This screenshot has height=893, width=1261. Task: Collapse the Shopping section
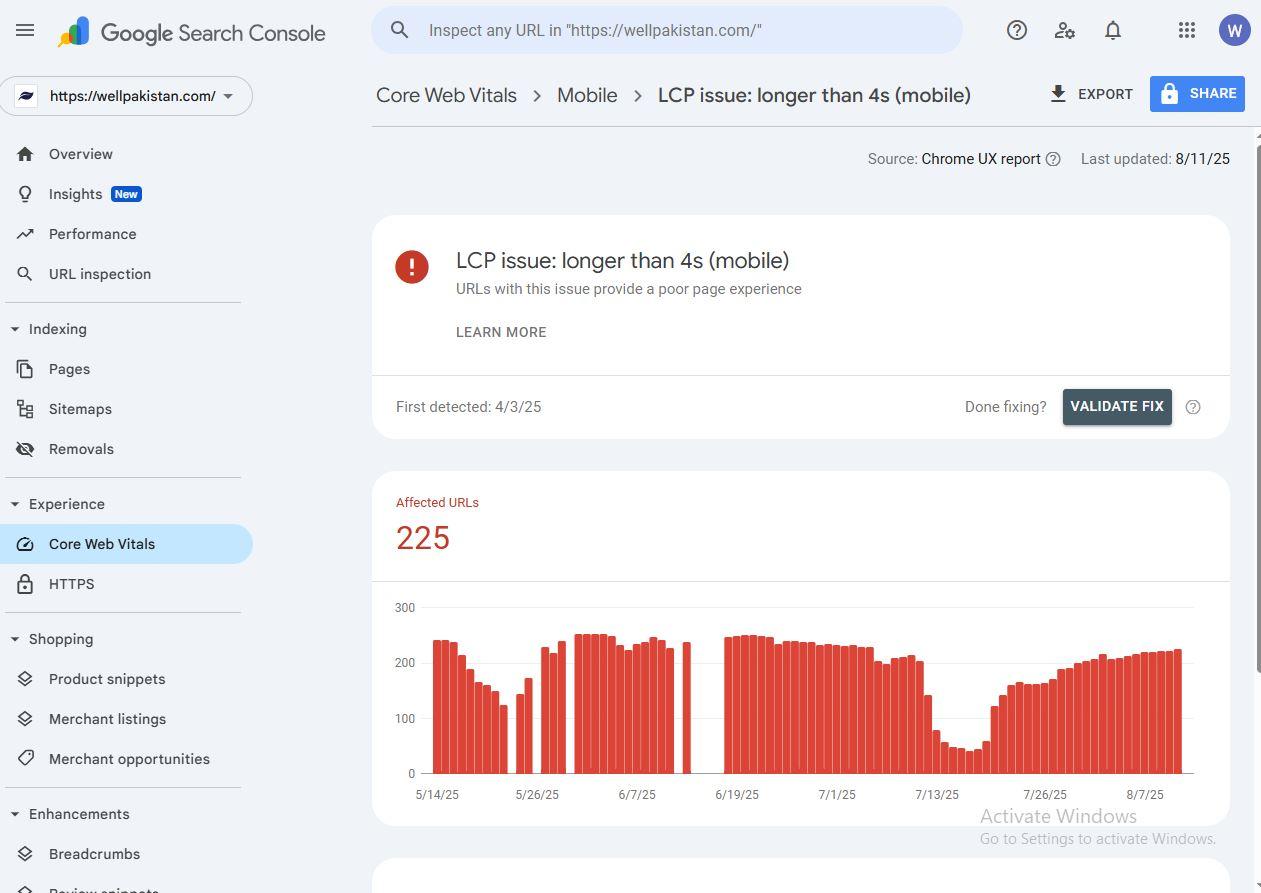(15, 639)
